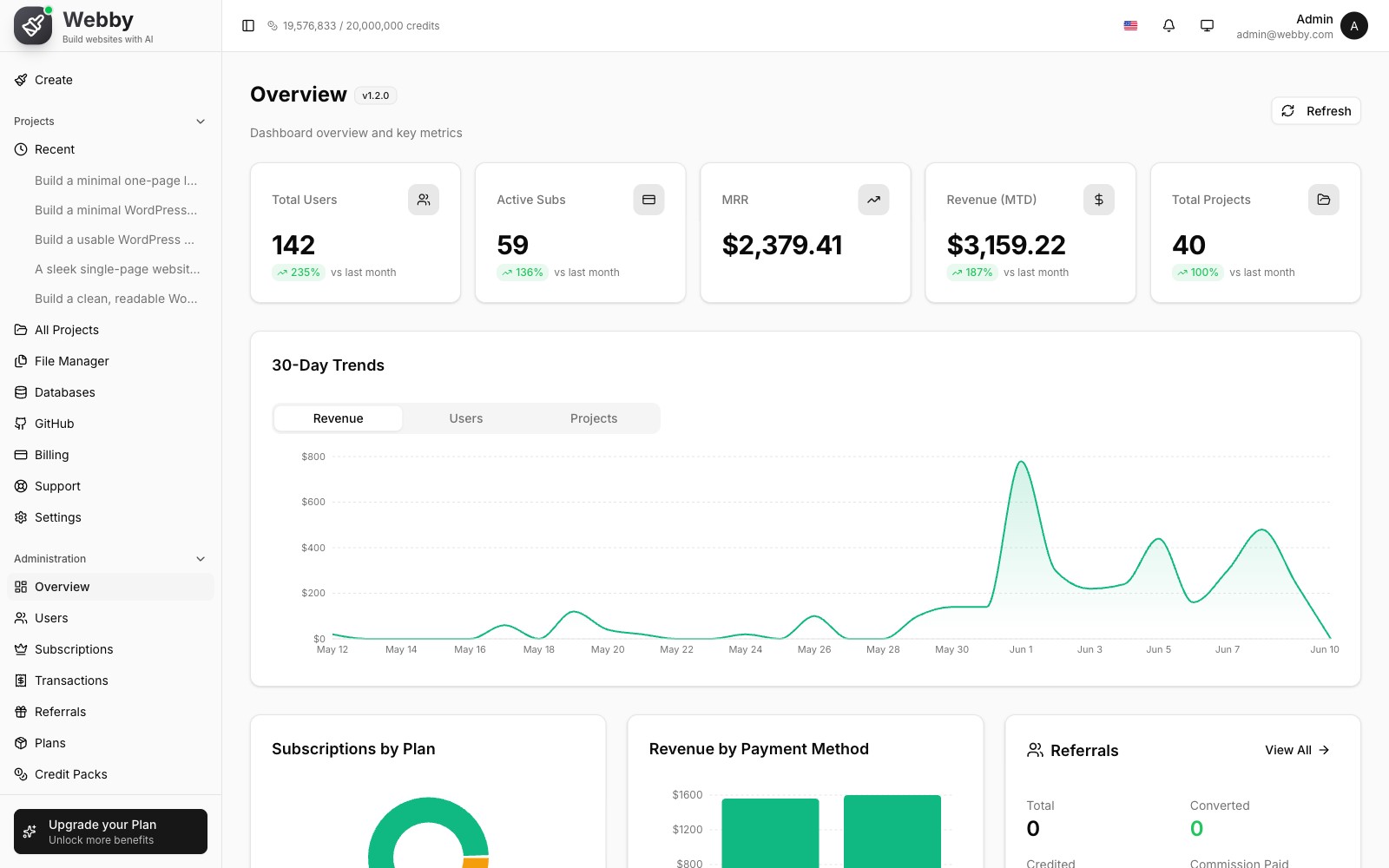Viewport: 1389px width, 868px height.
Task: Open 'Build a minimal one-page' project
Action: point(116,181)
